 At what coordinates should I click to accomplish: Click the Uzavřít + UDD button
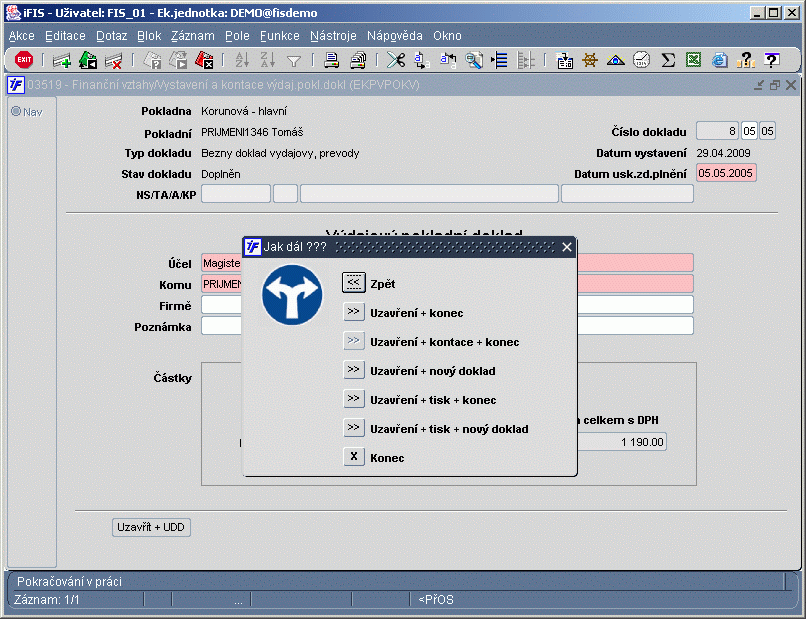(x=151, y=527)
